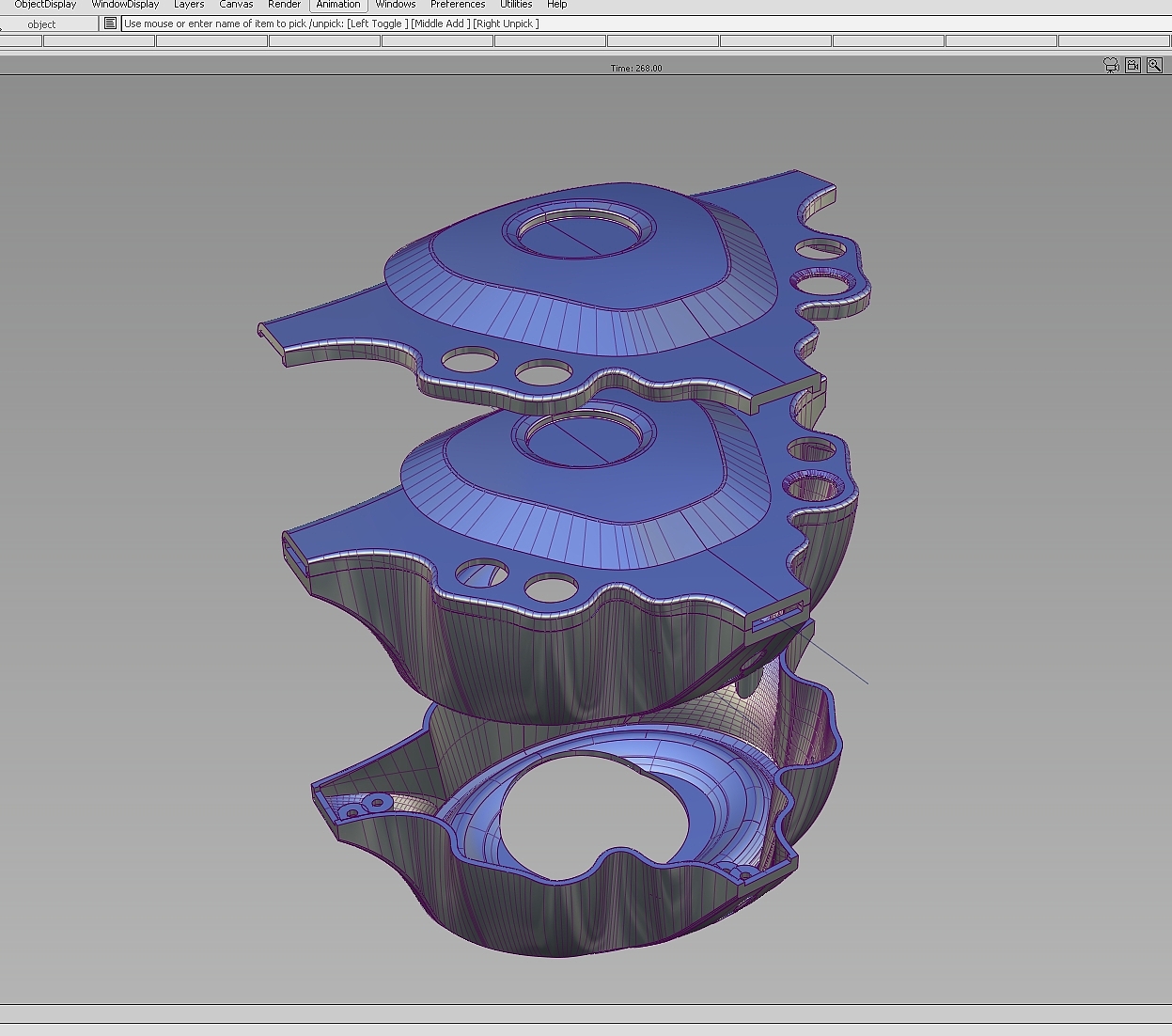Open the Canvas menu

tap(236, 5)
